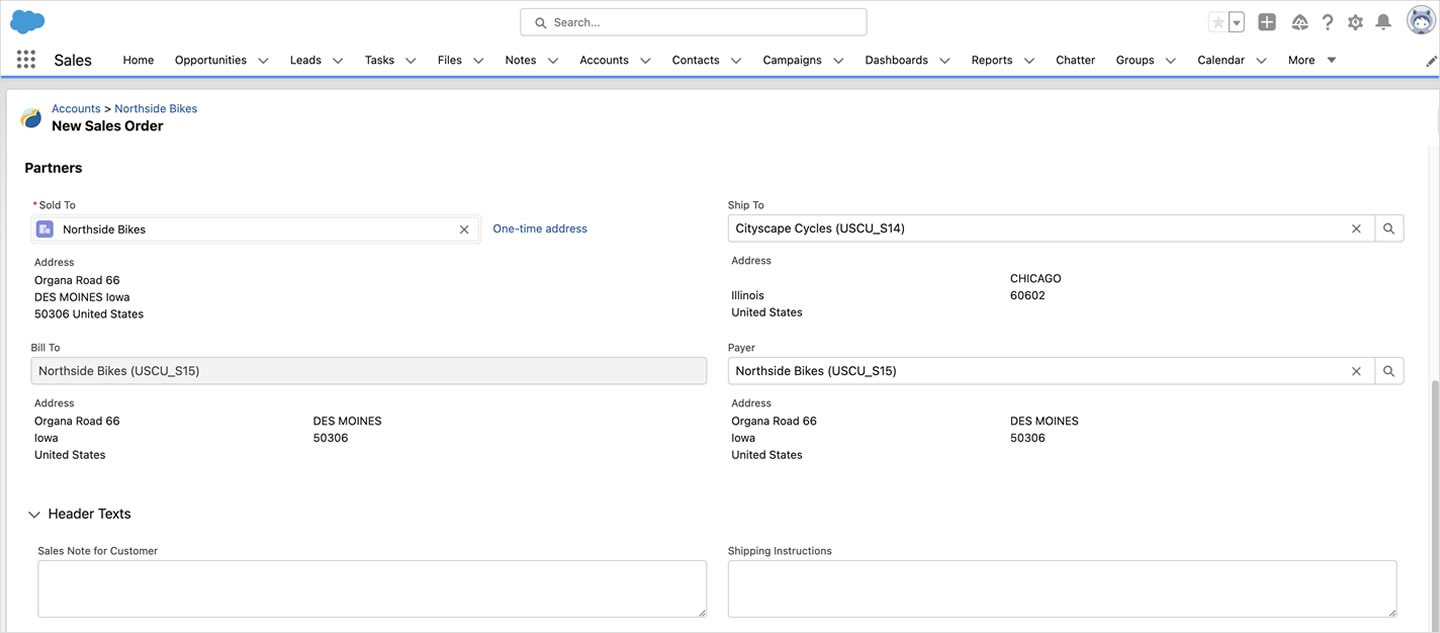Expand the Campaigns tab dropdown chevron
This screenshot has height=633, width=1440.
point(838,61)
